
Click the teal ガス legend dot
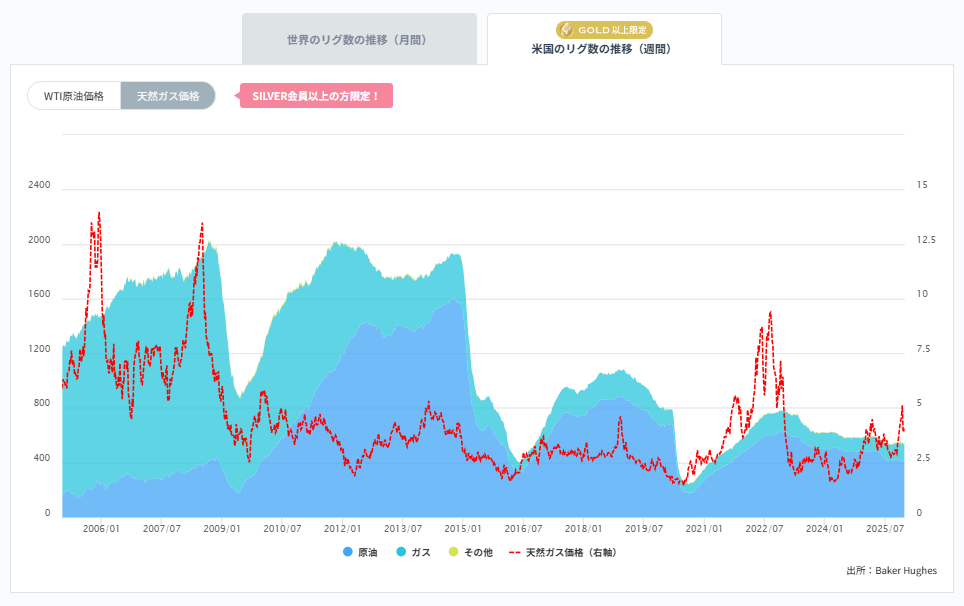pyautogui.click(x=400, y=551)
